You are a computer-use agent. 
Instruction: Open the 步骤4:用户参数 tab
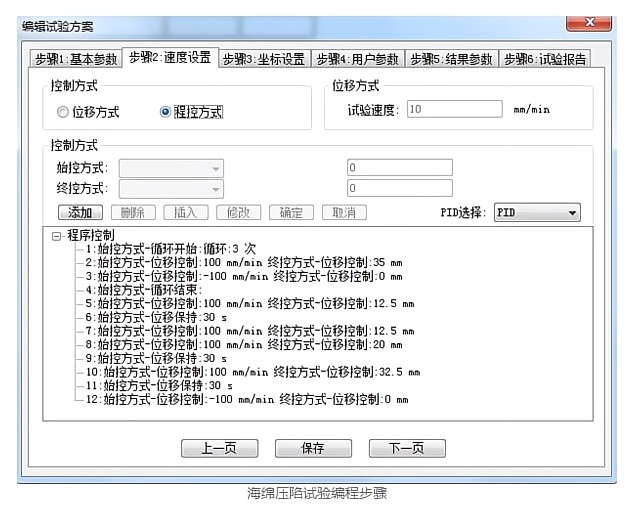click(357, 59)
